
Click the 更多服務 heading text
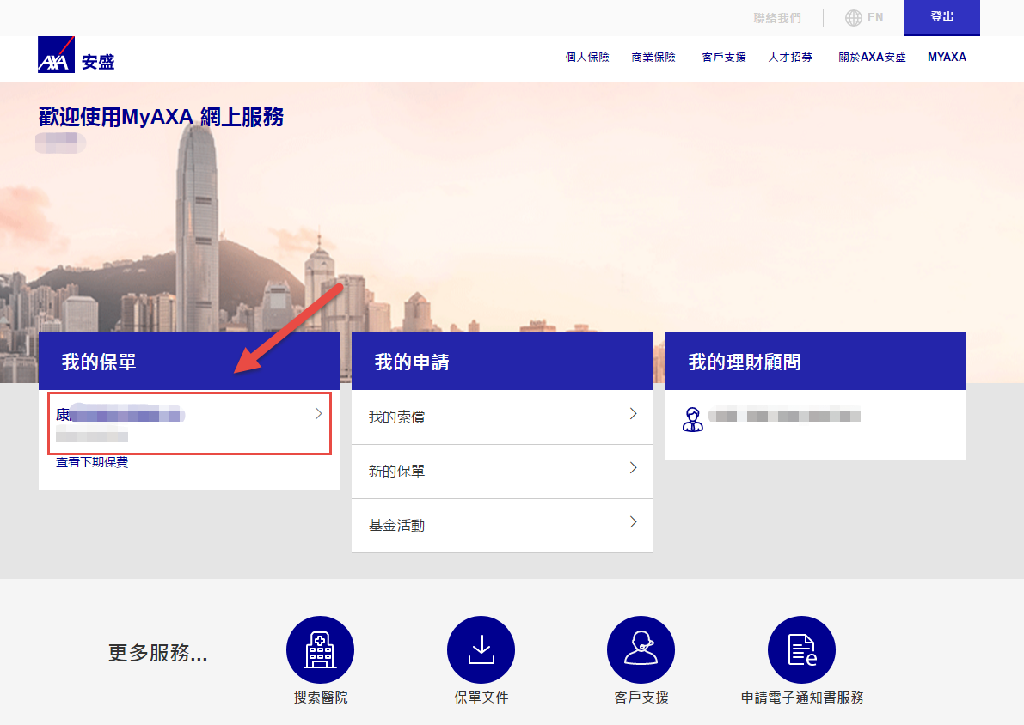[x=157, y=652]
